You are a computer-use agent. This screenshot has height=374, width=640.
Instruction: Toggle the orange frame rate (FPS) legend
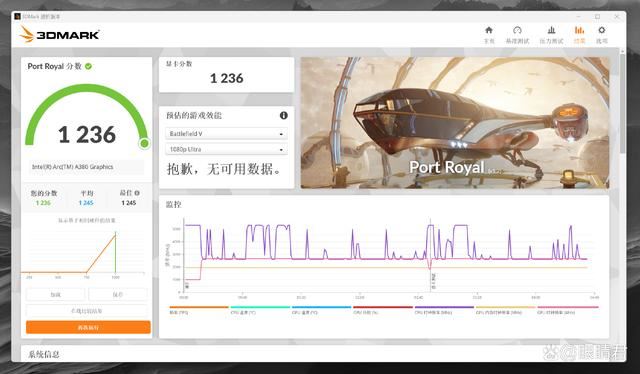click(x=198, y=310)
